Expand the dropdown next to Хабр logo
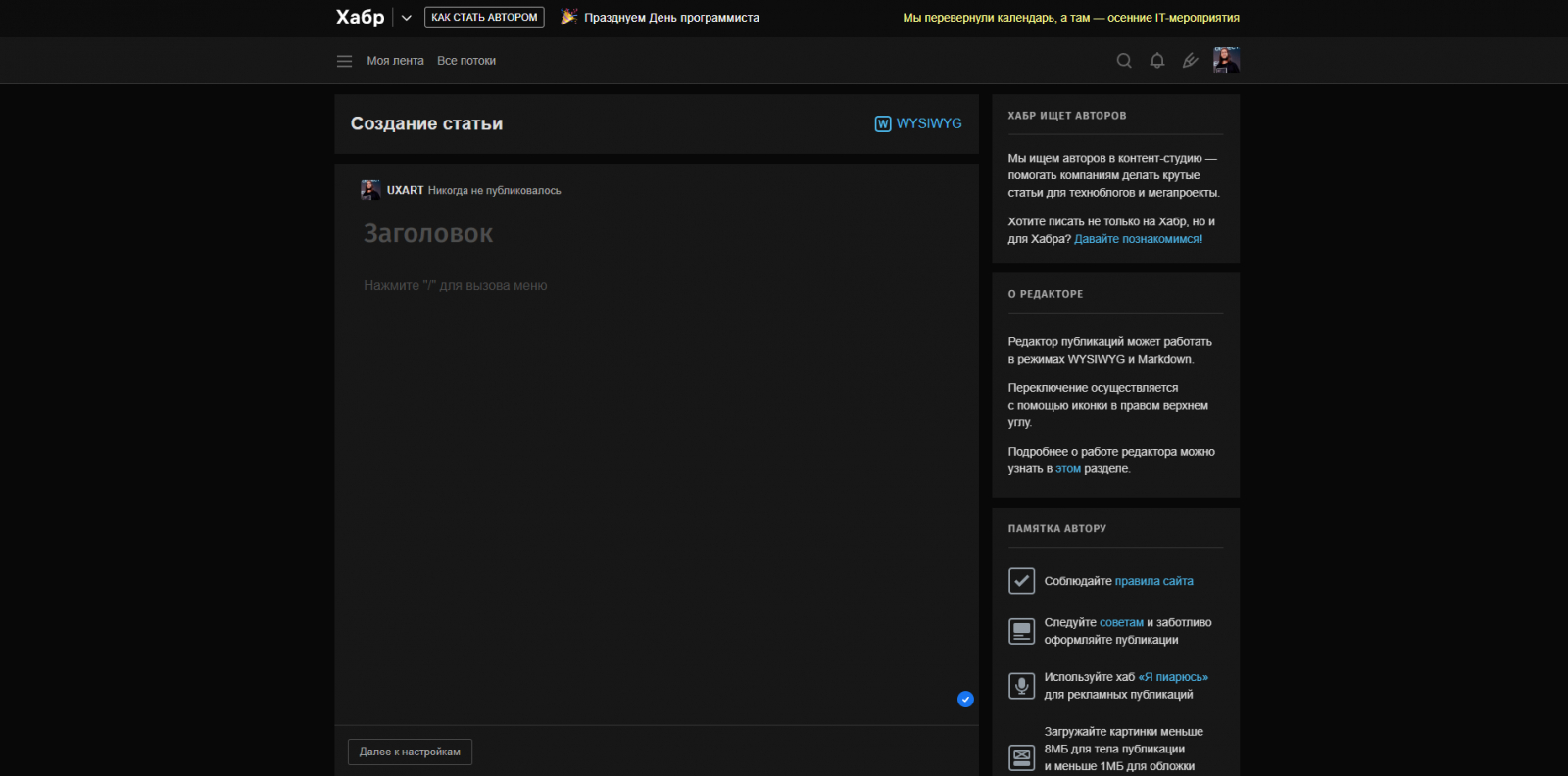The height and width of the screenshot is (776, 1568). (x=406, y=18)
